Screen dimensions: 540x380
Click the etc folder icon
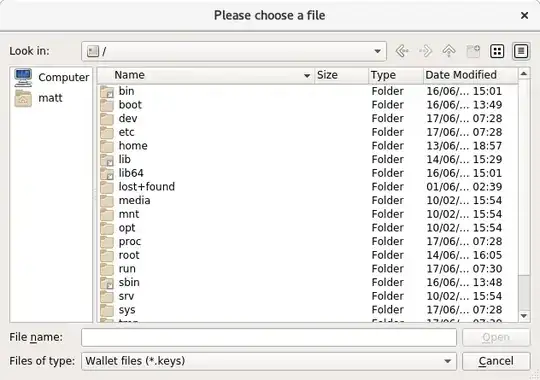pyautogui.click(x=107, y=132)
